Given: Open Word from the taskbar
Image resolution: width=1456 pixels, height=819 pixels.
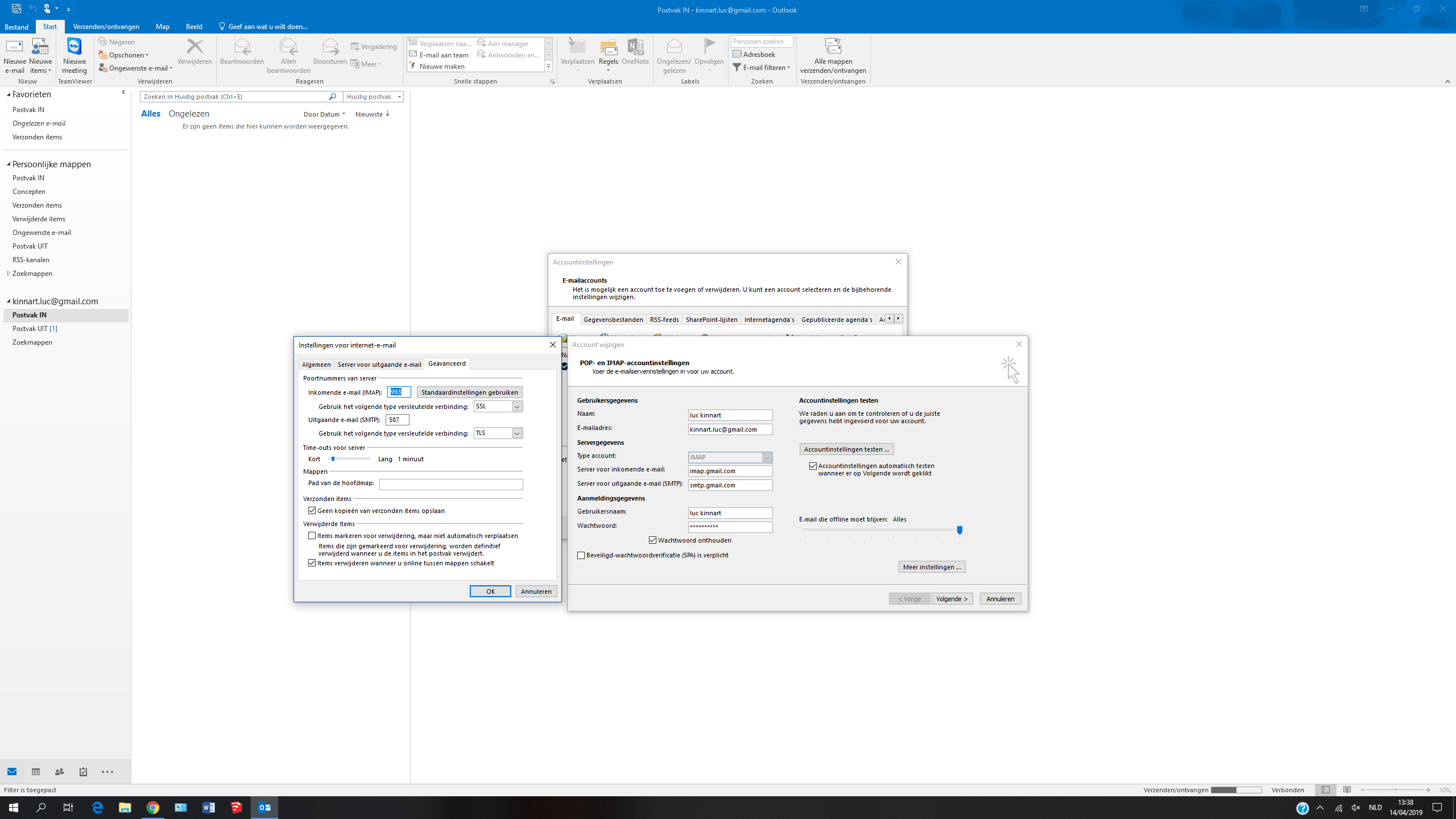Looking at the screenshot, I should 208,808.
